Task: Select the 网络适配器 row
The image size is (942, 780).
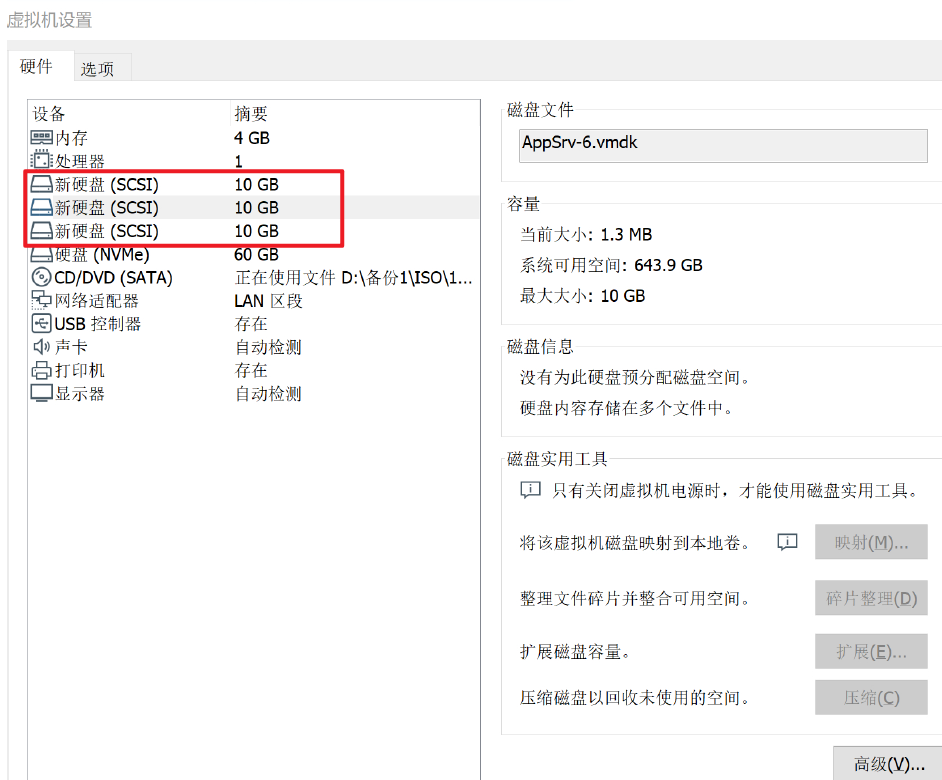Action: pos(254,300)
